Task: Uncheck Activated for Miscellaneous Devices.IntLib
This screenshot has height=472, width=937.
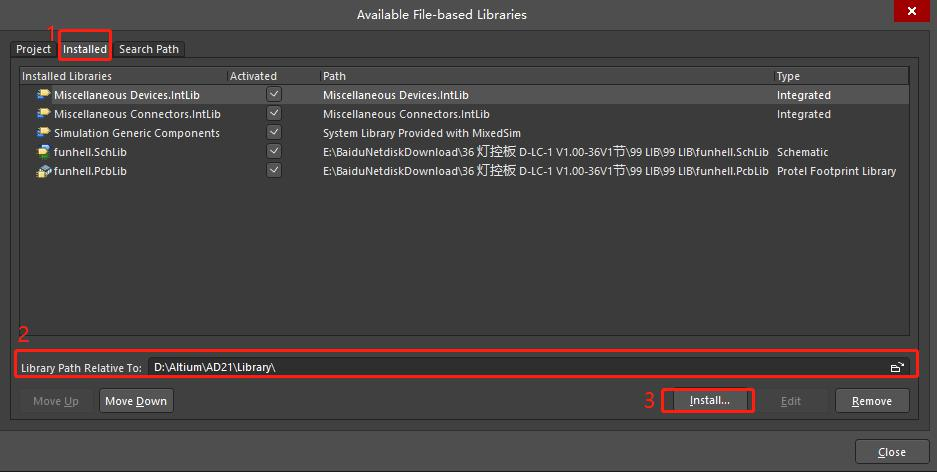Action: pos(274,94)
